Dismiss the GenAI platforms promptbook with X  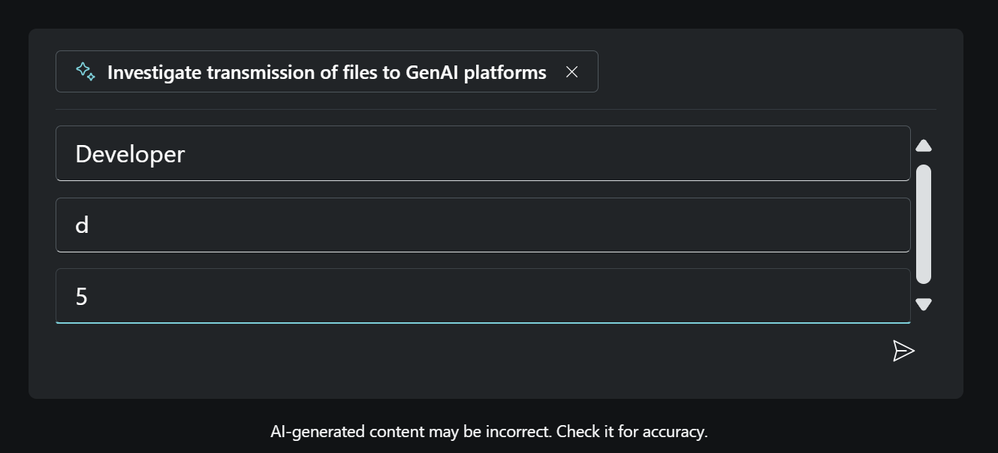[572, 72]
